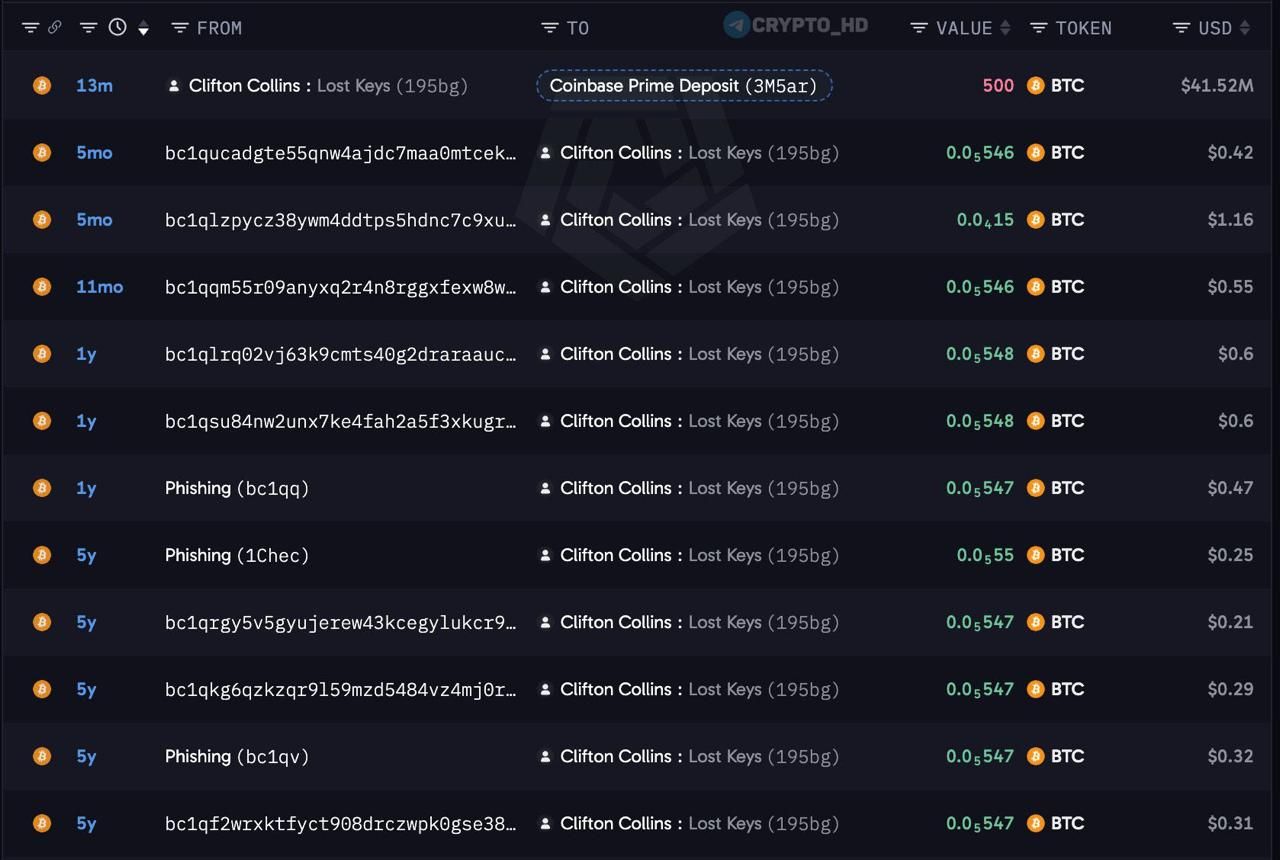The image size is (1280, 860).
Task: Open Phishing (bc1qq) sender
Action: click(x=237, y=488)
